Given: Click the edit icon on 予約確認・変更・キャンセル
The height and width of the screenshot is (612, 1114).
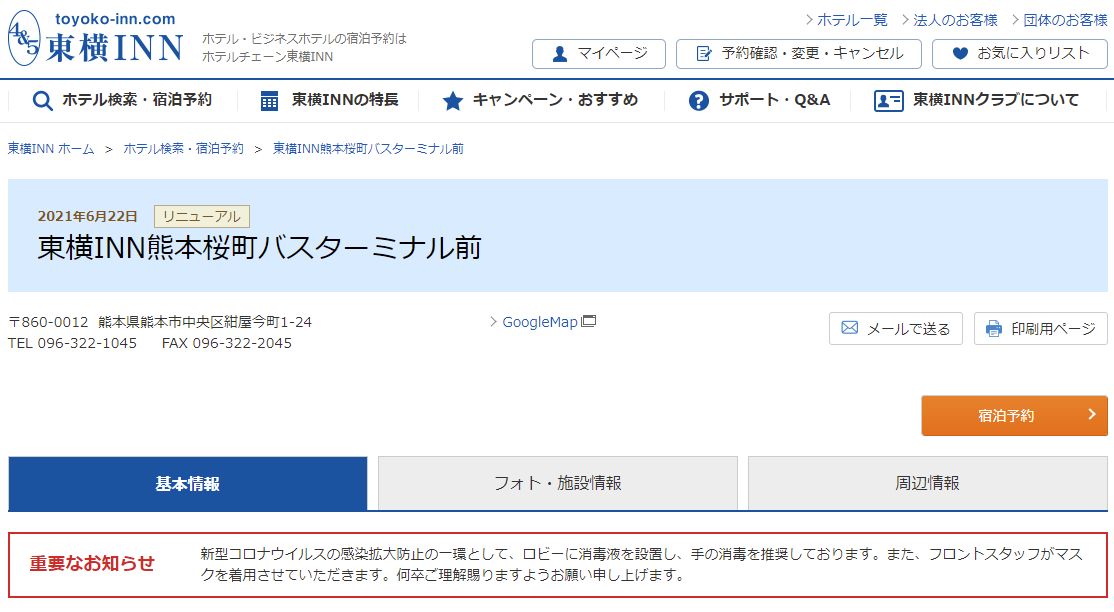Looking at the screenshot, I should pos(704,54).
